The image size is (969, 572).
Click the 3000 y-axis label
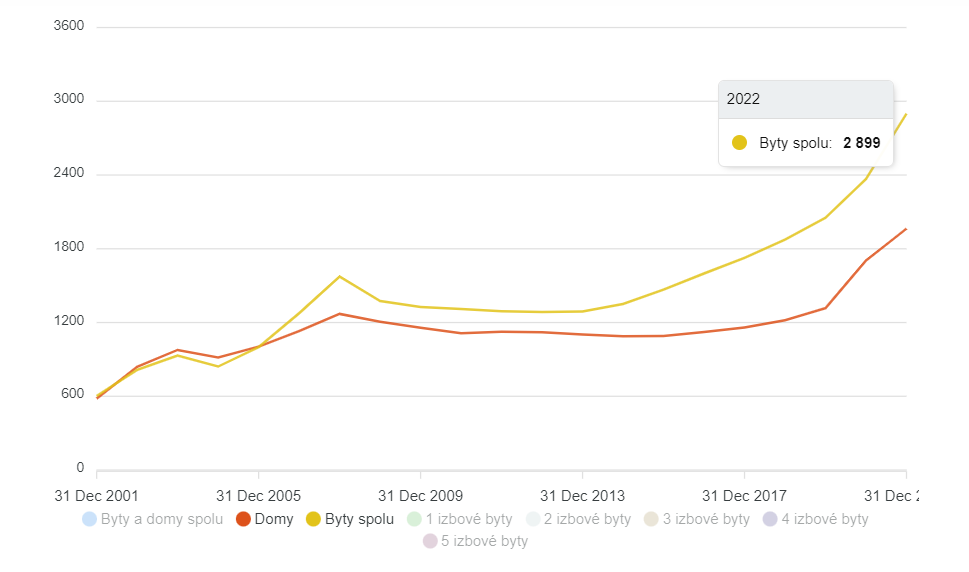tap(69, 100)
